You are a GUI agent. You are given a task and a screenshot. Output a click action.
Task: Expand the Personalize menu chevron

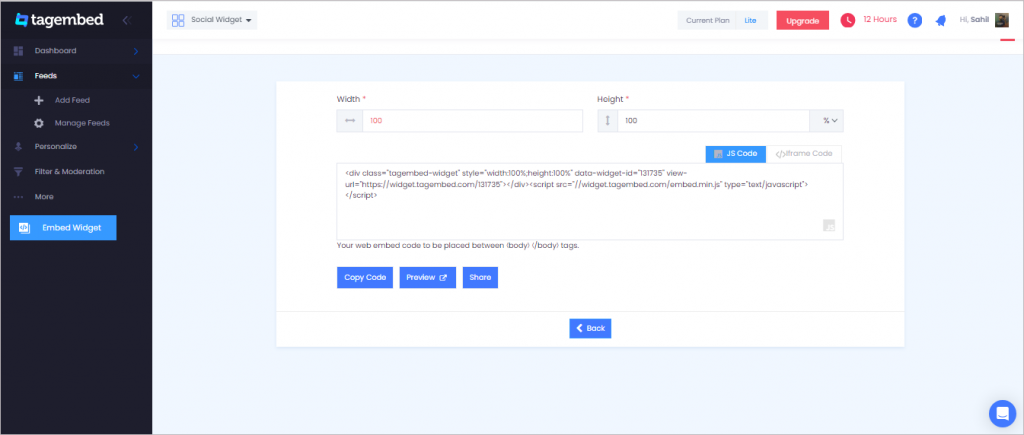pyautogui.click(x=136, y=147)
